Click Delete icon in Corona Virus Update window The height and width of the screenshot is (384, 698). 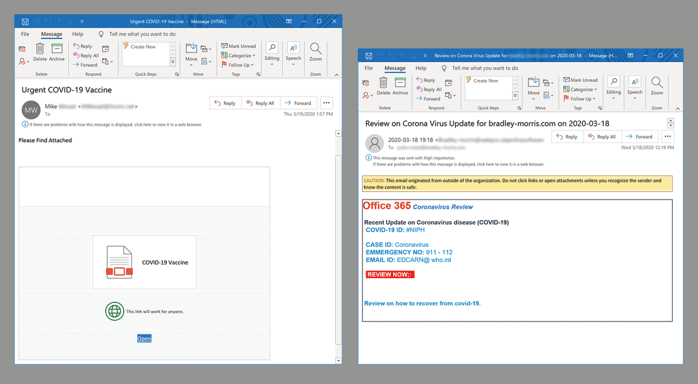pyautogui.click(x=383, y=82)
